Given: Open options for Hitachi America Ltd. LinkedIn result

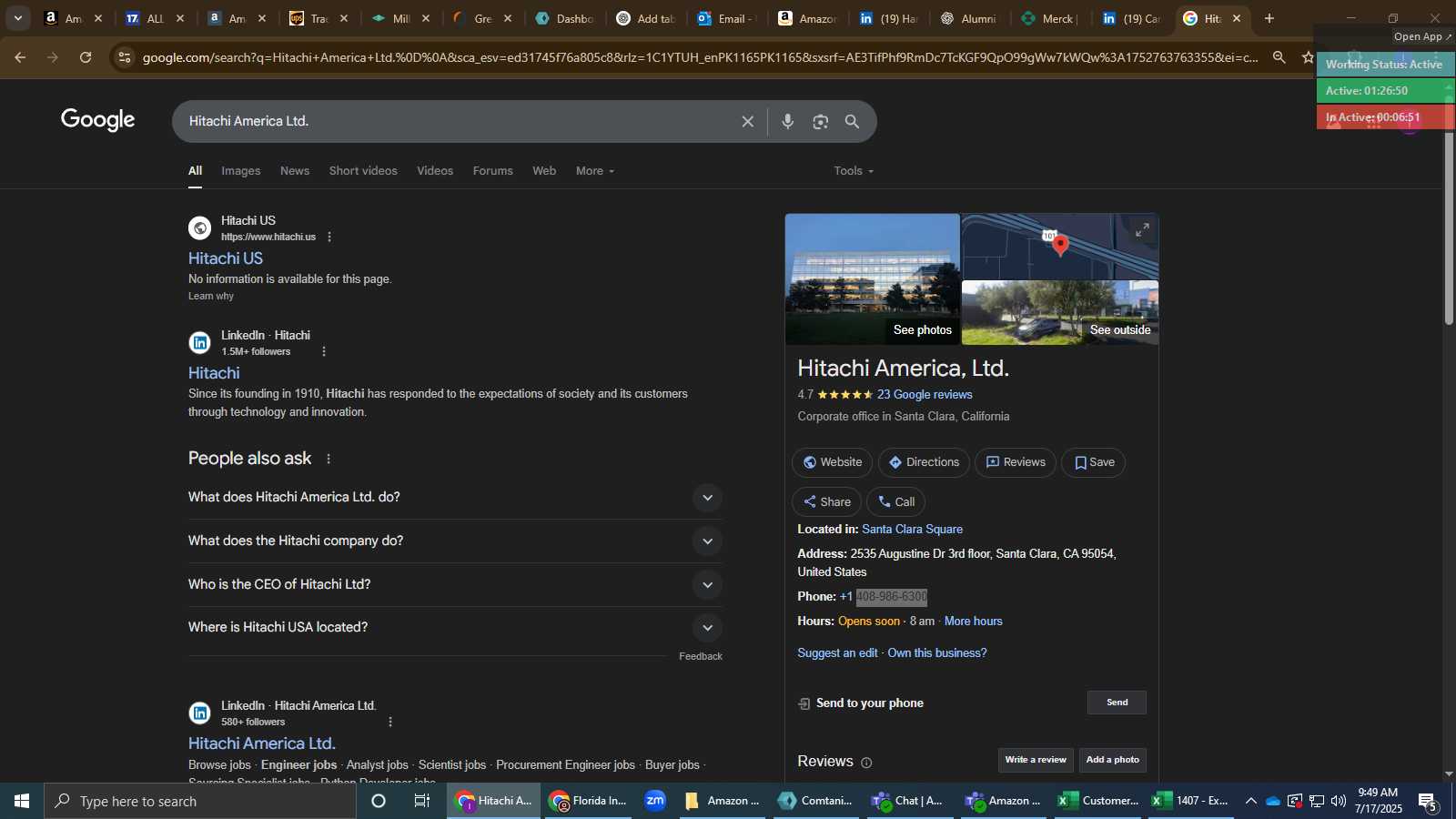Looking at the screenshot, I should click(x=390, y=722).
